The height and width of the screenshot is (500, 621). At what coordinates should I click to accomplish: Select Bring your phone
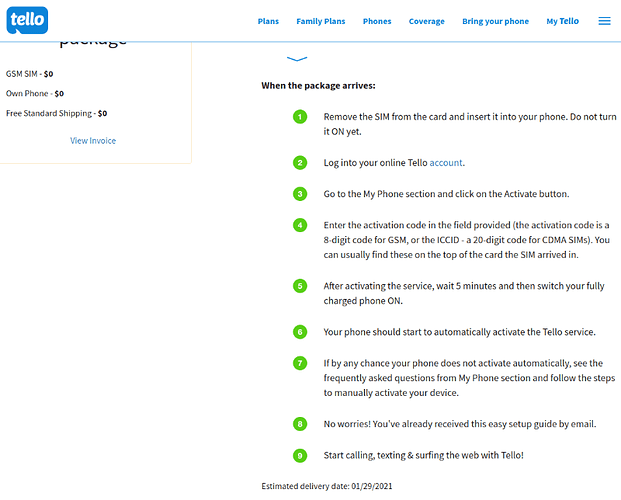[x=495, y=21]
